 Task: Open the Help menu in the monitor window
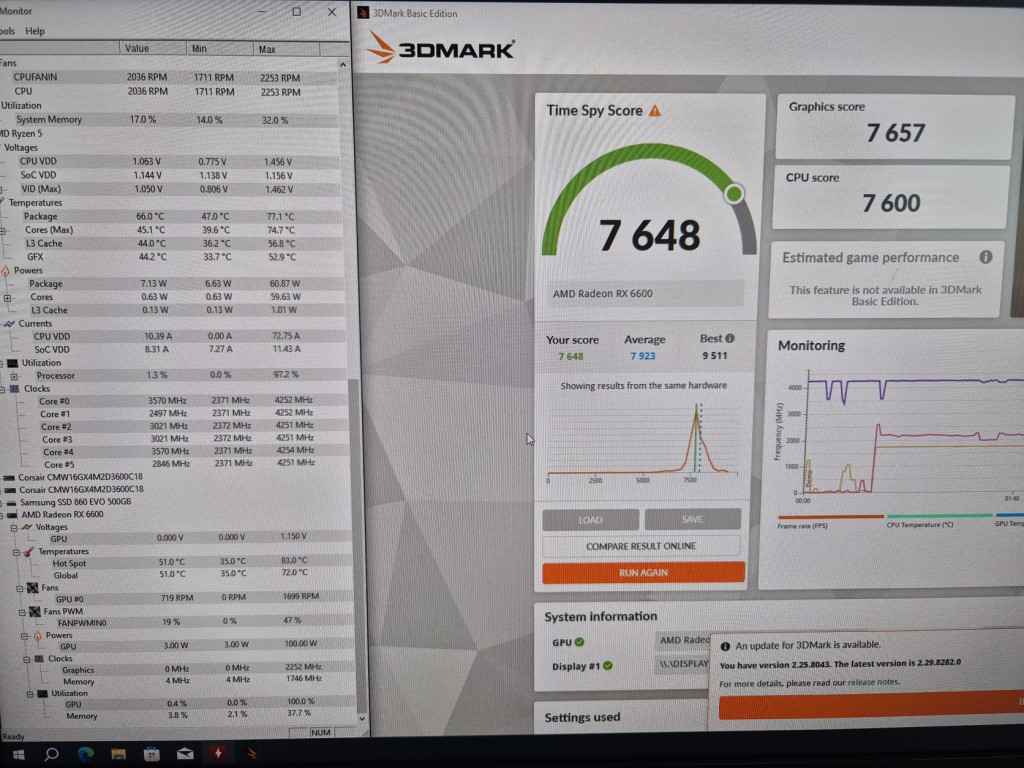click(x=35, y=31)
